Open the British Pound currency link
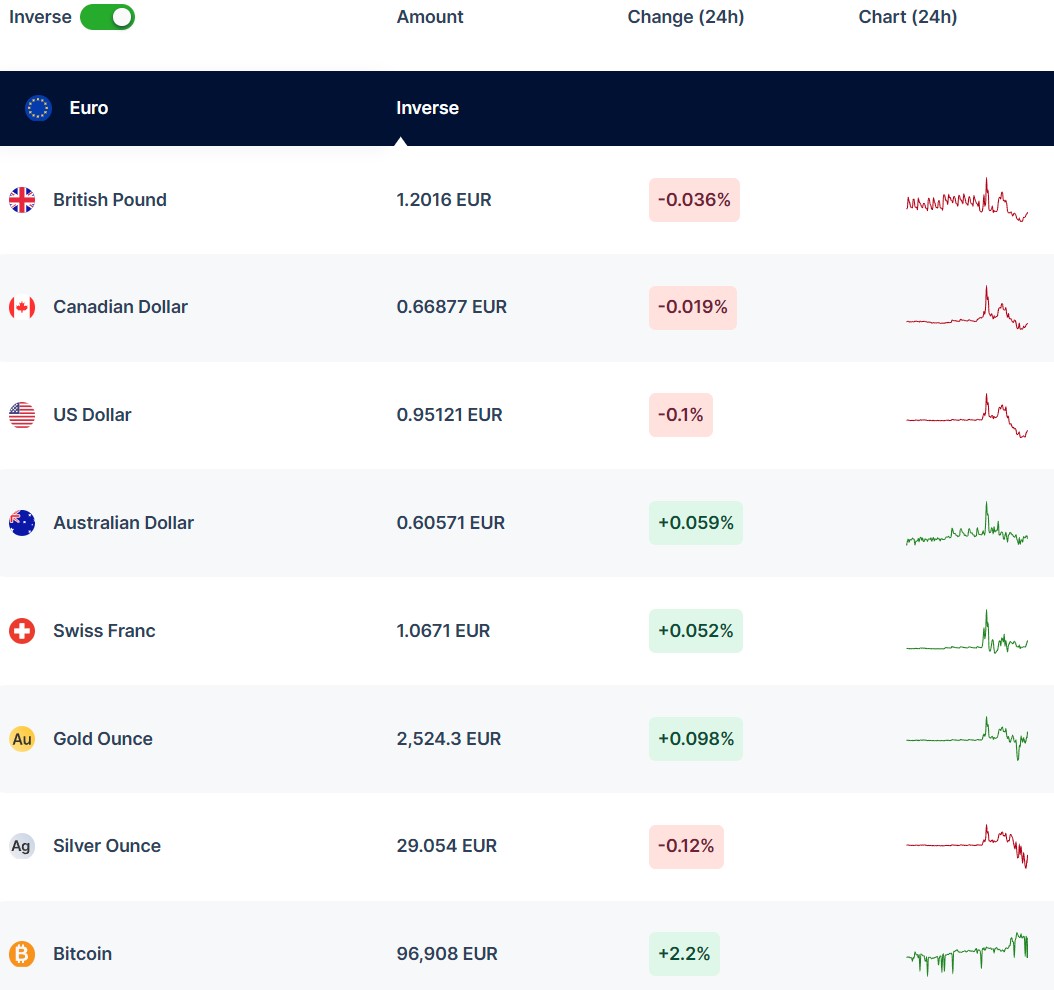1054x990 pixels. [110, 200]
